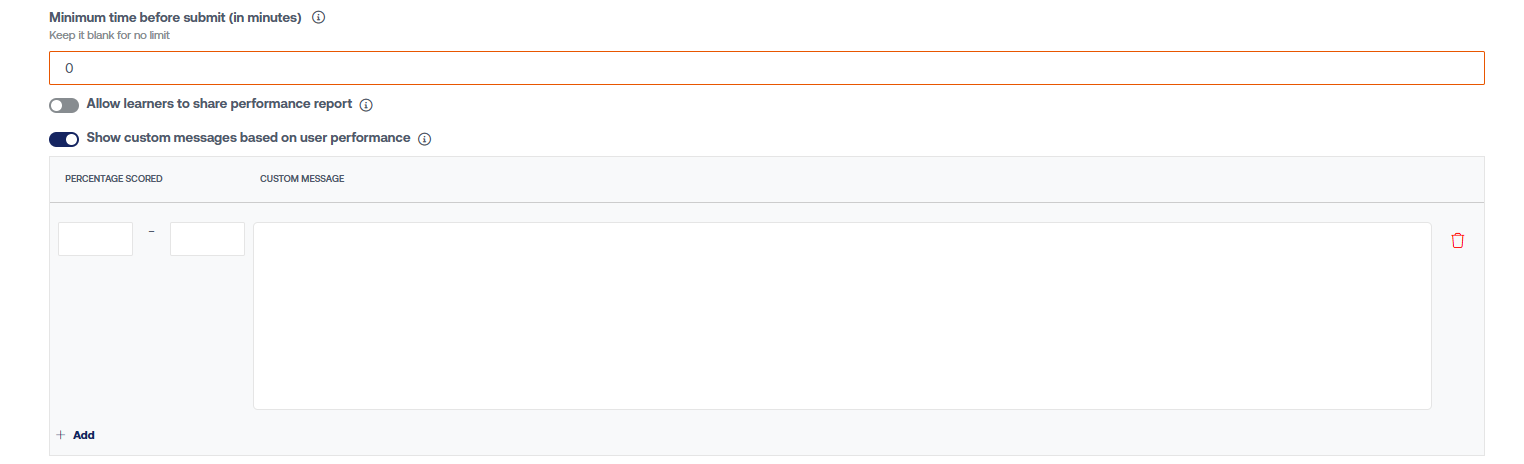Click info icon next to share performance report

coord(366,105)
